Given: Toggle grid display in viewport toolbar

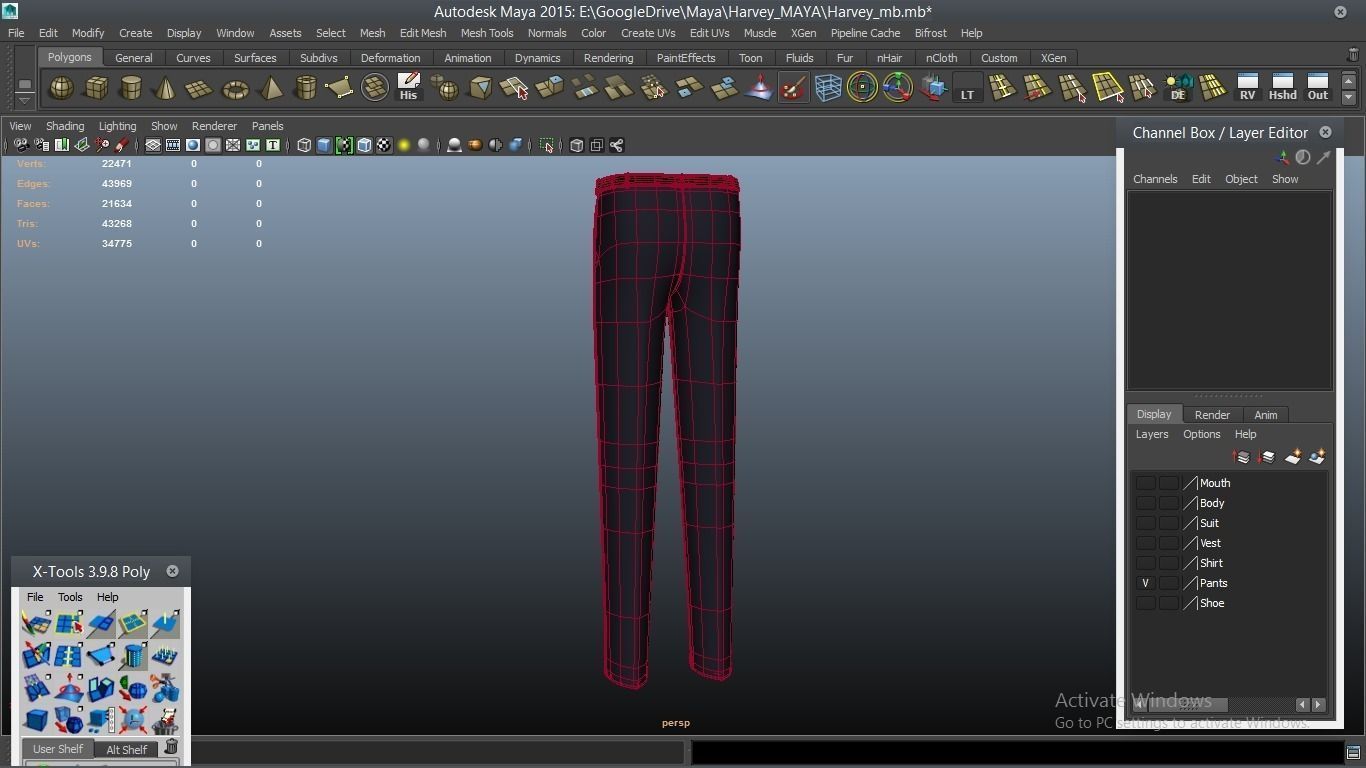Looking at the screenshot, I should [x=153, y=145].
